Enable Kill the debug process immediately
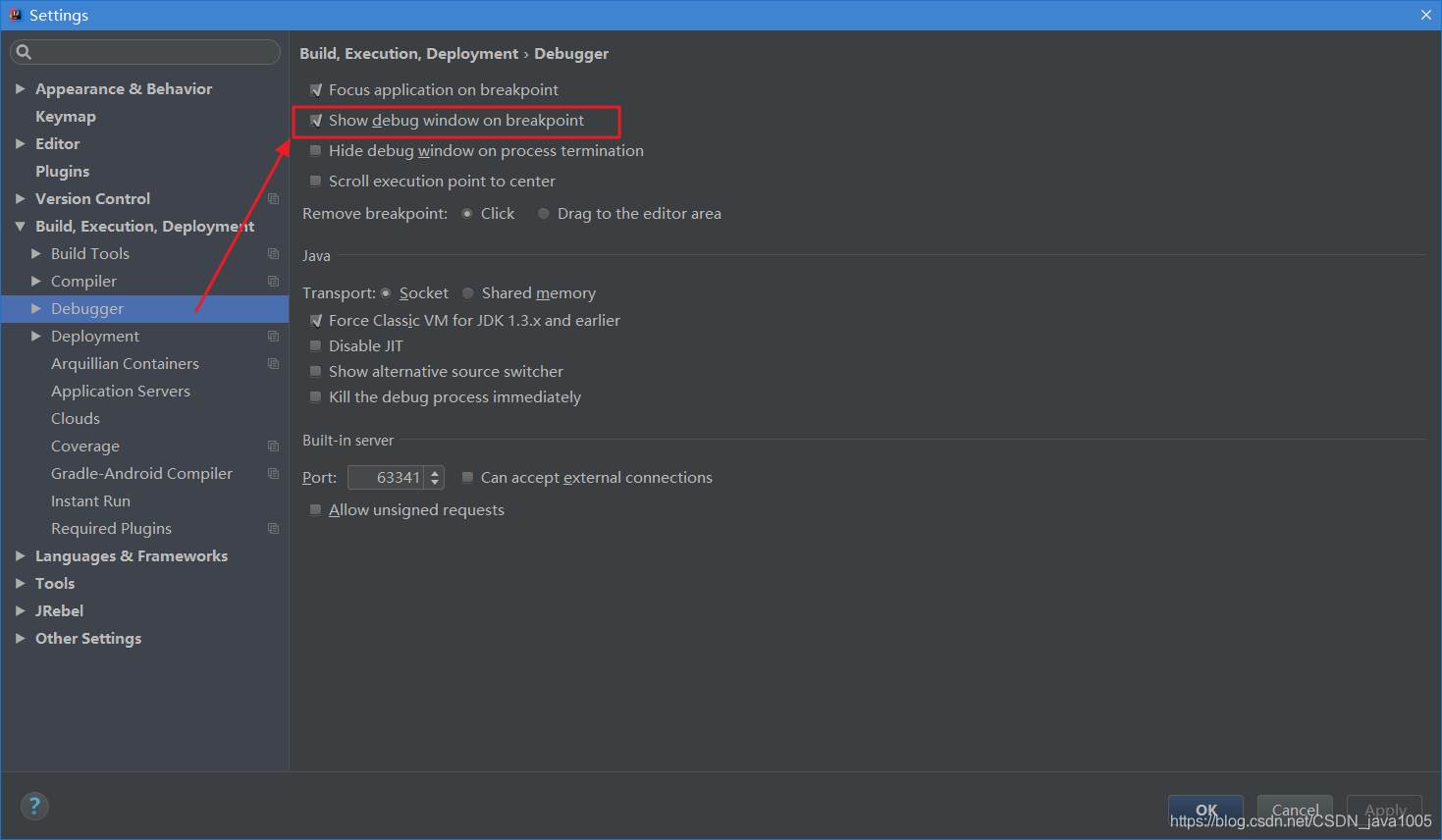 click(315, 397)
